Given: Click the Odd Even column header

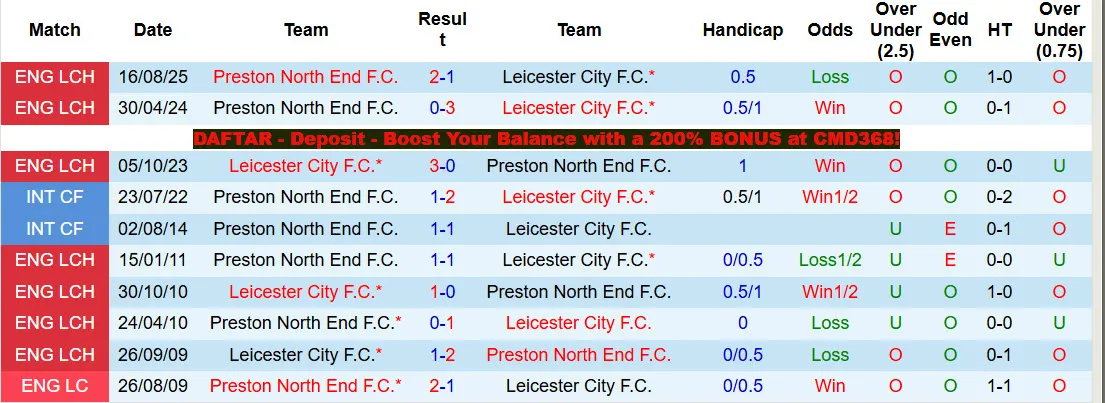Looking at the screenshot, I should point(950,30).
